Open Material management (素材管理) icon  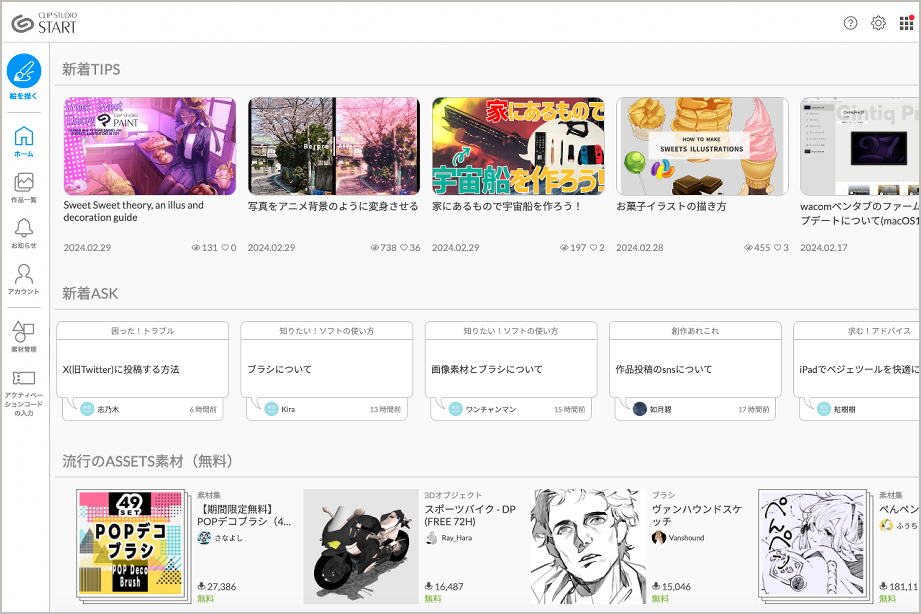click(x=24, y=331)
